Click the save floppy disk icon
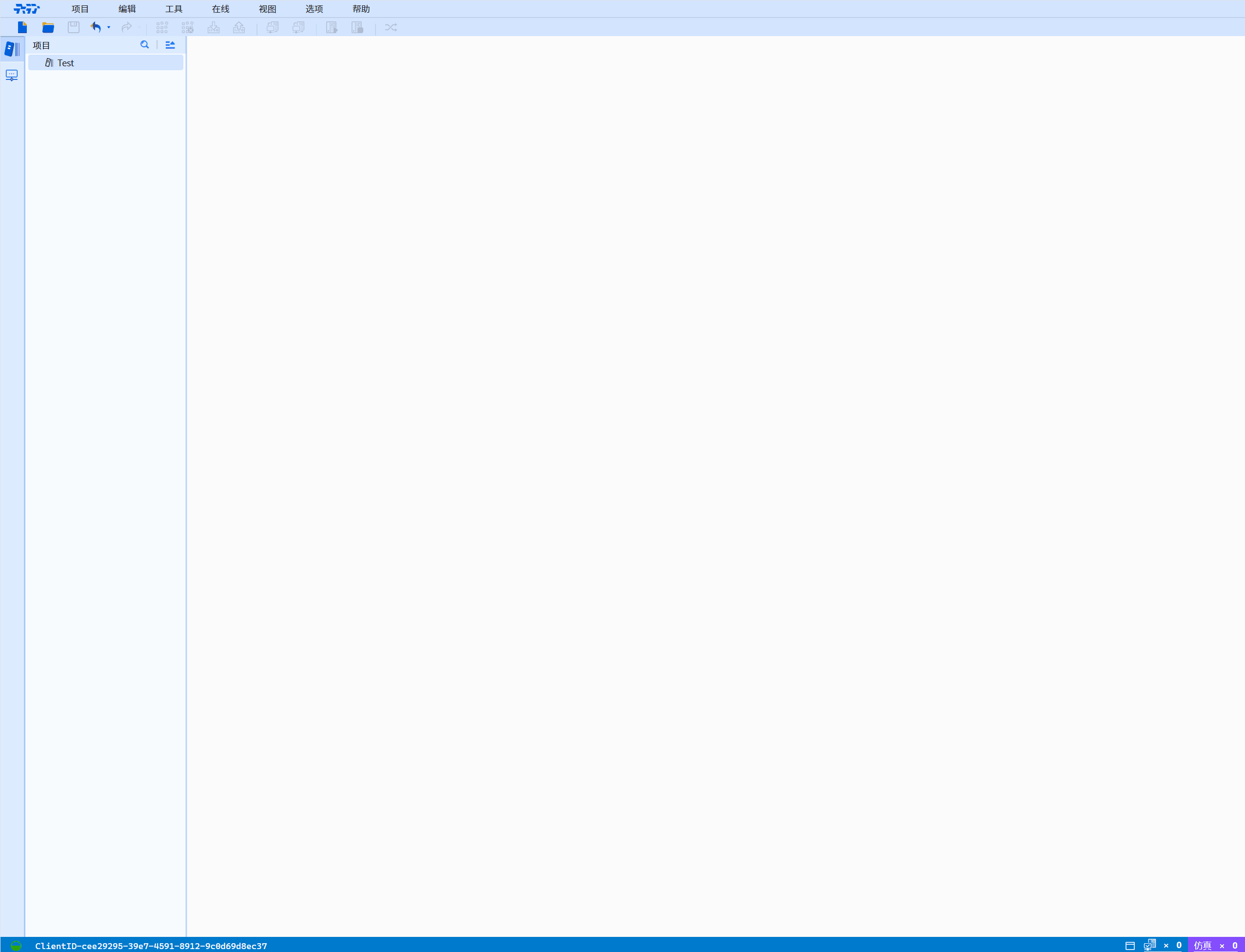This screenshot has height=952, width=1245. 73,27
